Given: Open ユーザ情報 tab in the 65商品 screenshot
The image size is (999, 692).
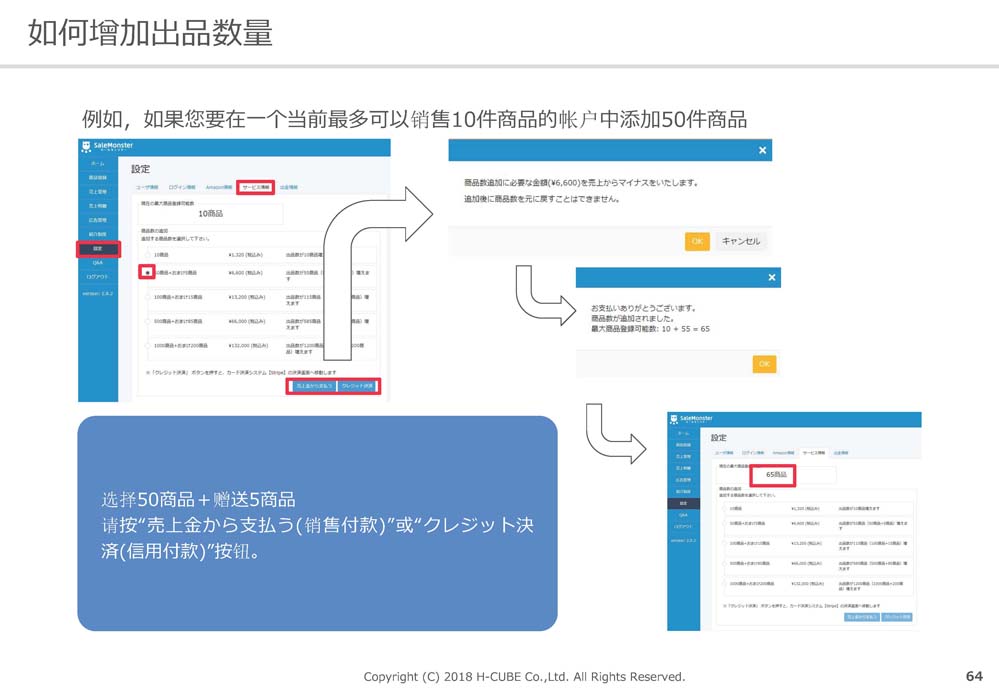Looking at the screenshot, I should pyautogui.click(x=724, y=453).
